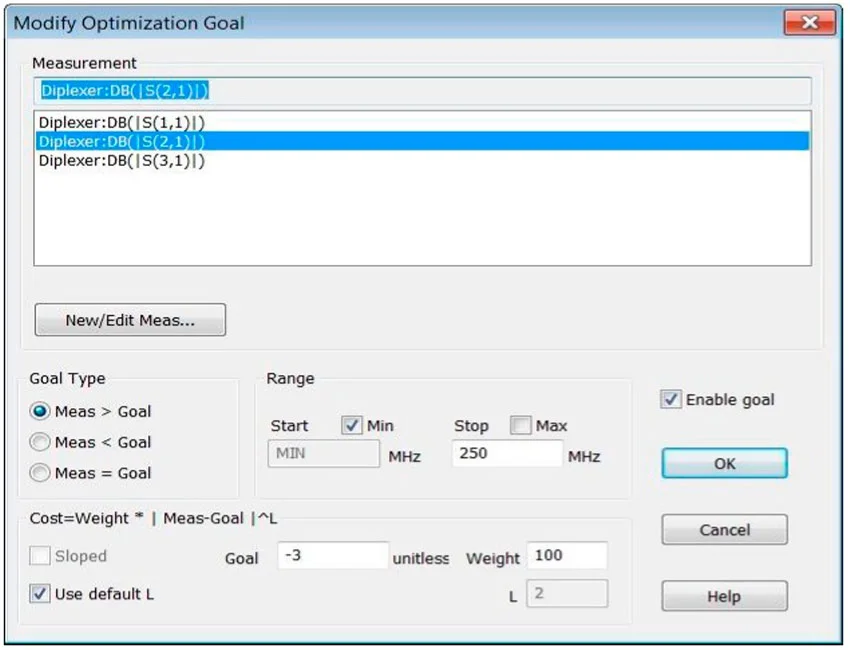Focus the Weight field showing 100
The height and width of the screenshot is (650, 850).
pos(568,556)
